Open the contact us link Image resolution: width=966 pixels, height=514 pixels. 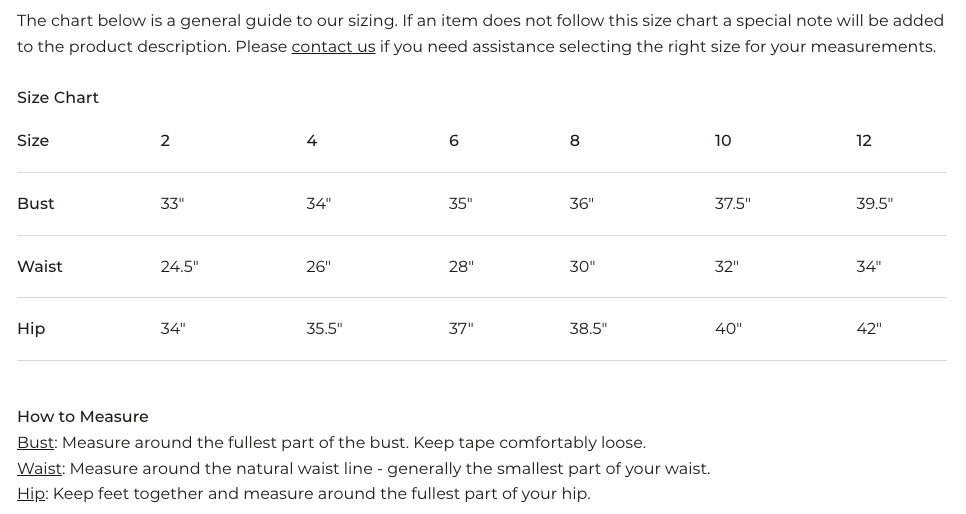pos(333,47)
